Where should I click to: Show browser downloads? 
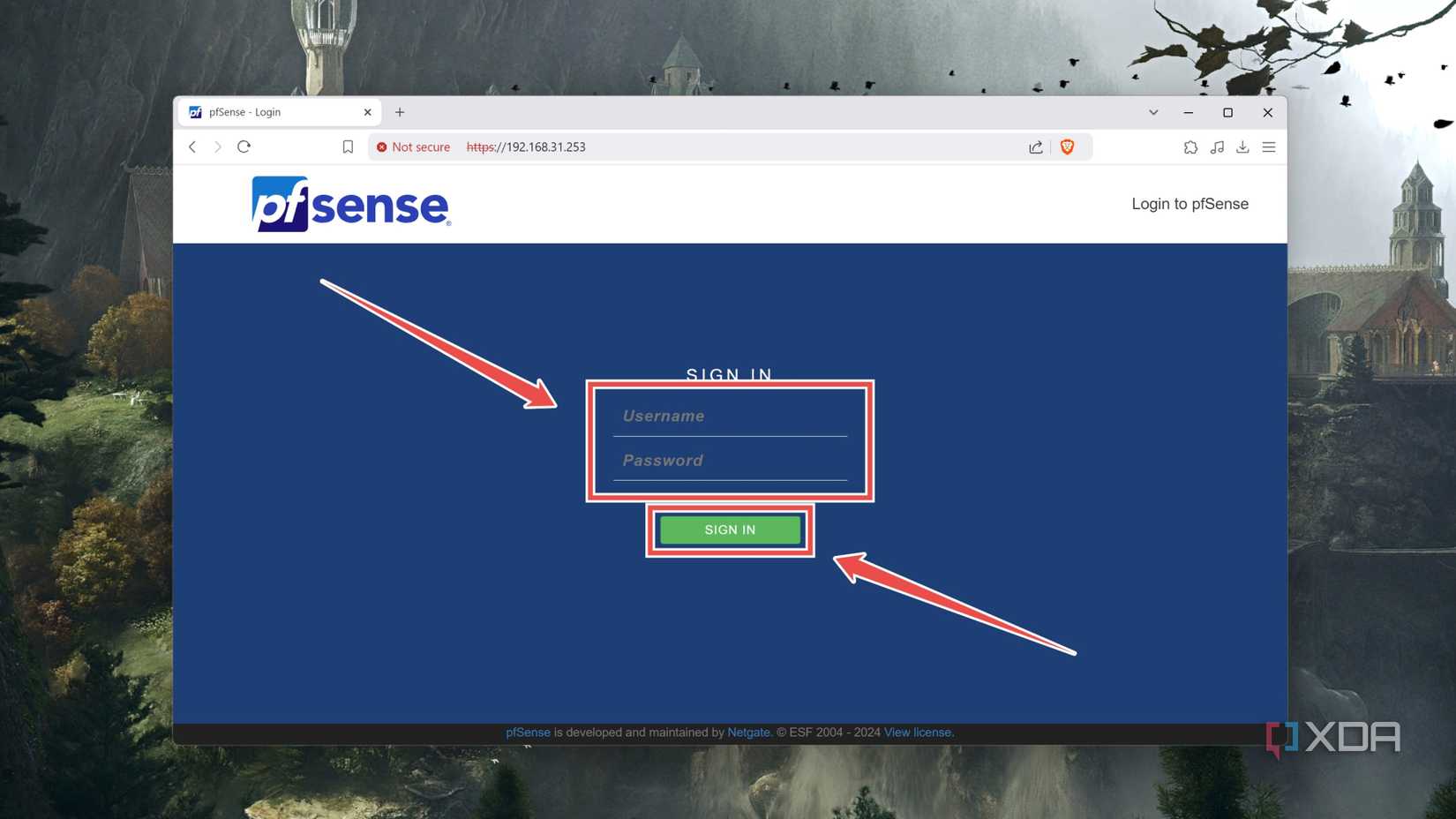[x=1242, y=147]
